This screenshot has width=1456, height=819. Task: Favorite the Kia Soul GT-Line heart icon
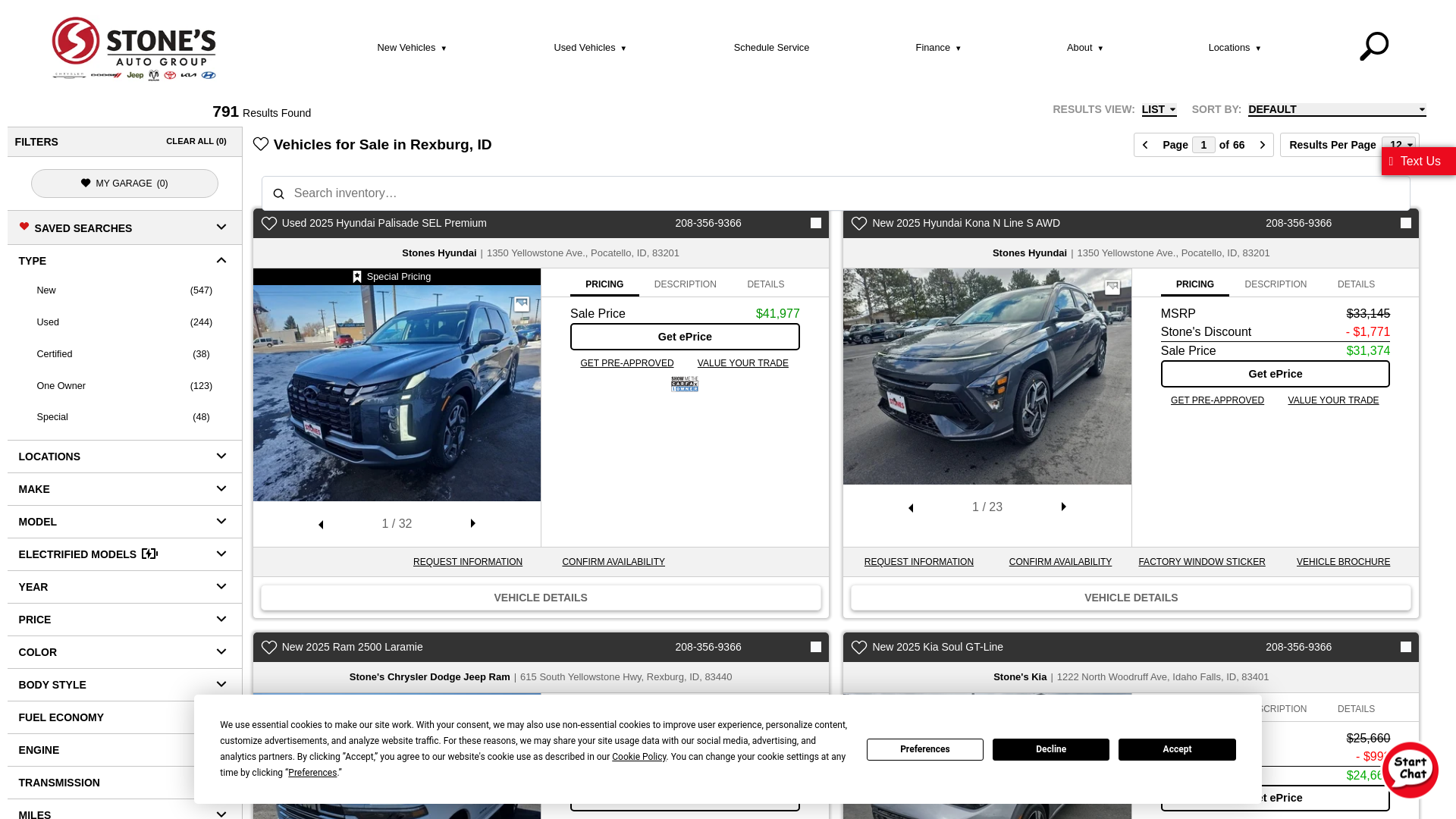[858, 648]
